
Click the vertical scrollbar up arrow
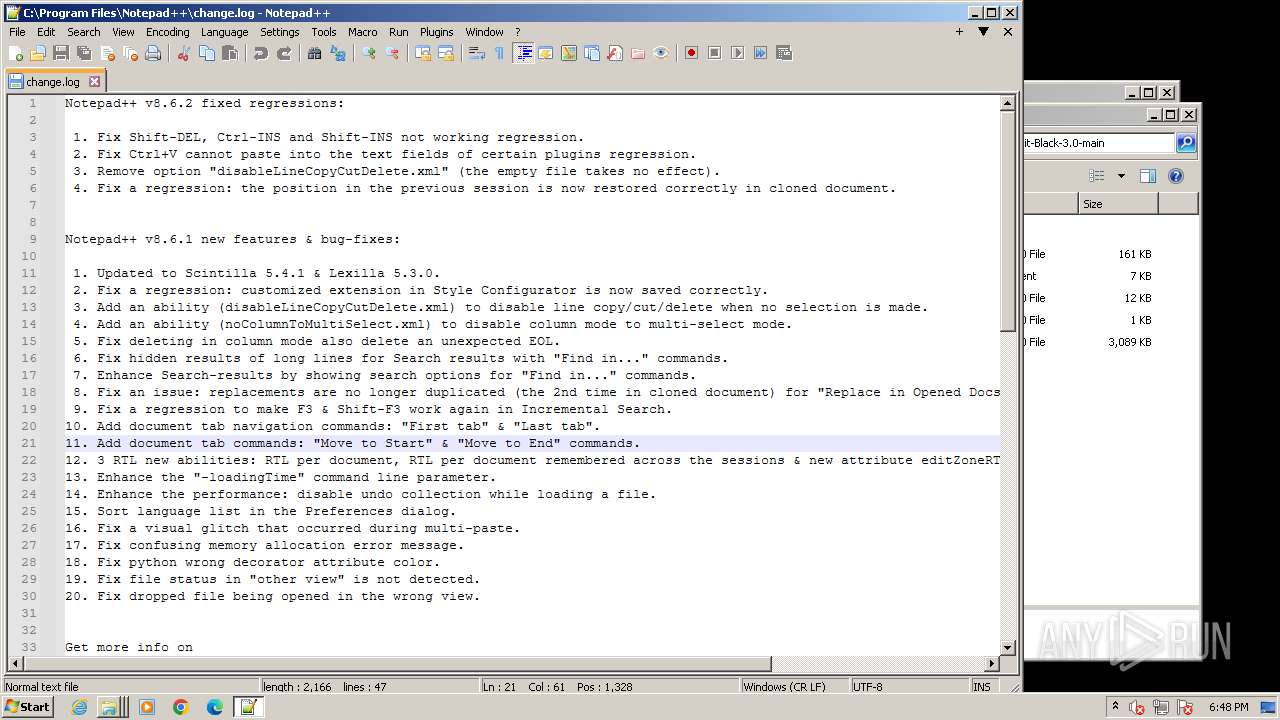1008,103
